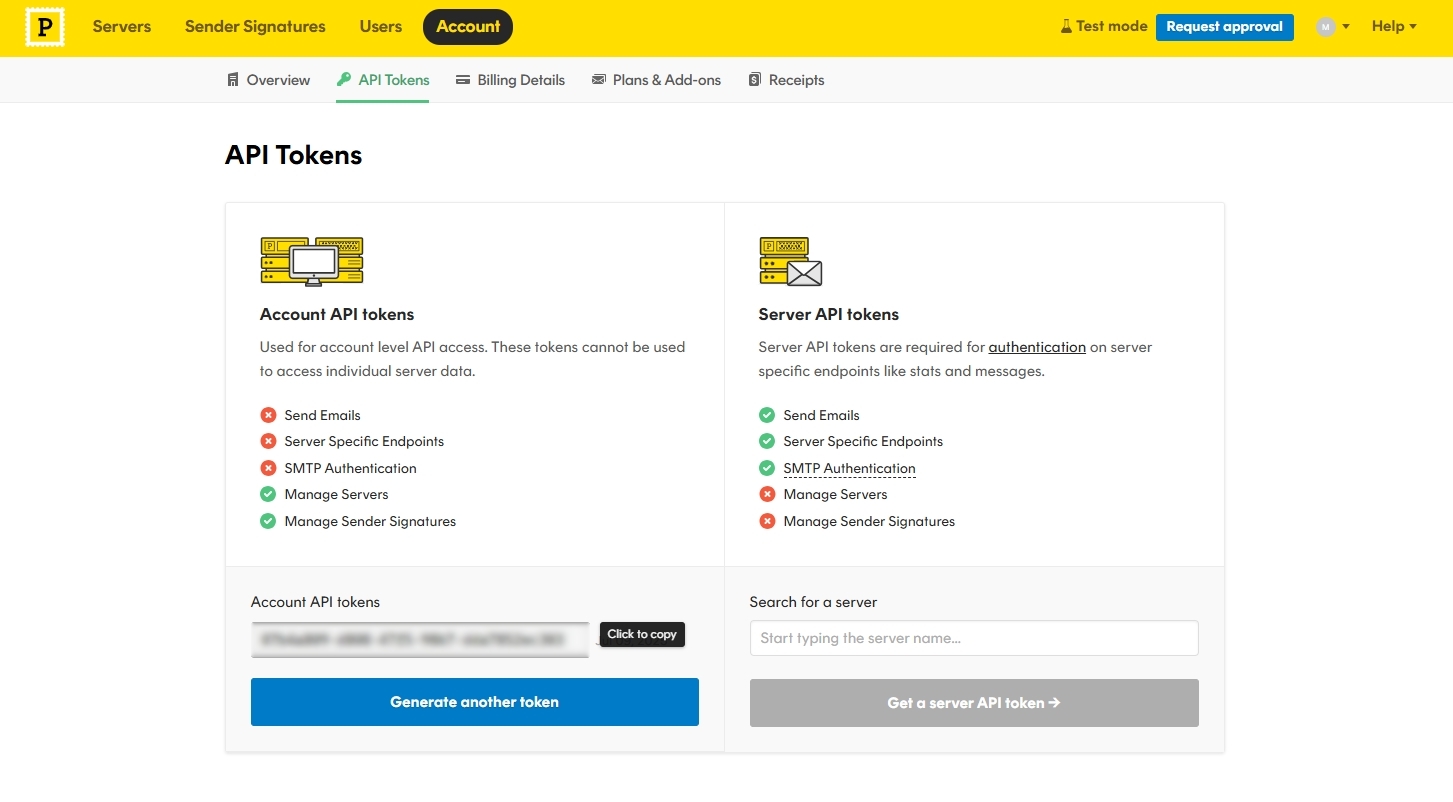Click the credit card icon for Billing Details
The height and width of the screenshot is (802, 1453).
463,80
